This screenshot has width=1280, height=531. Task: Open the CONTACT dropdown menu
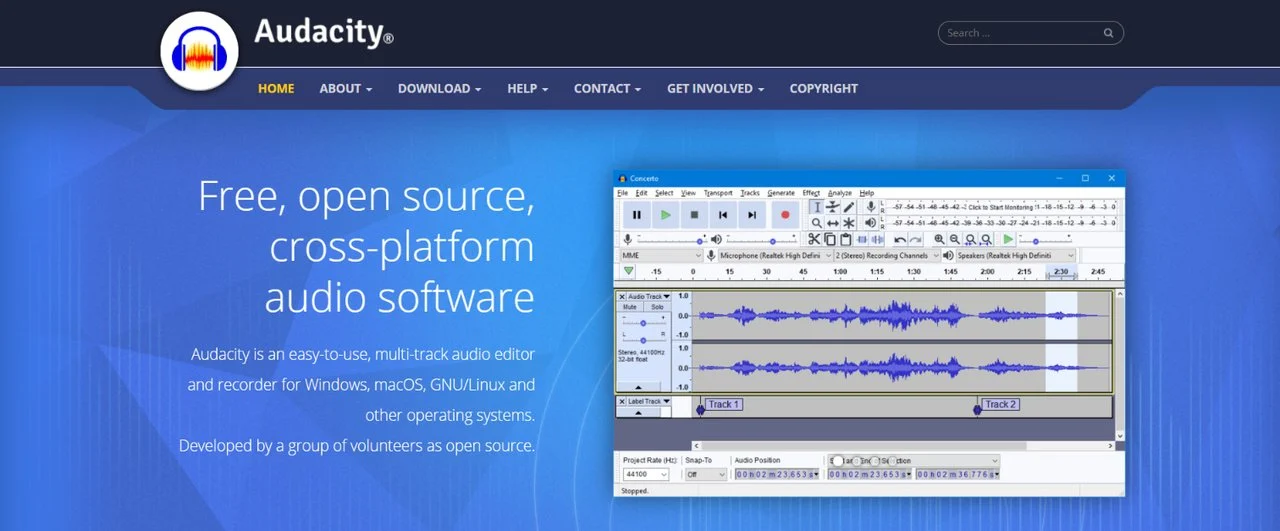click(x=608, y=88)
